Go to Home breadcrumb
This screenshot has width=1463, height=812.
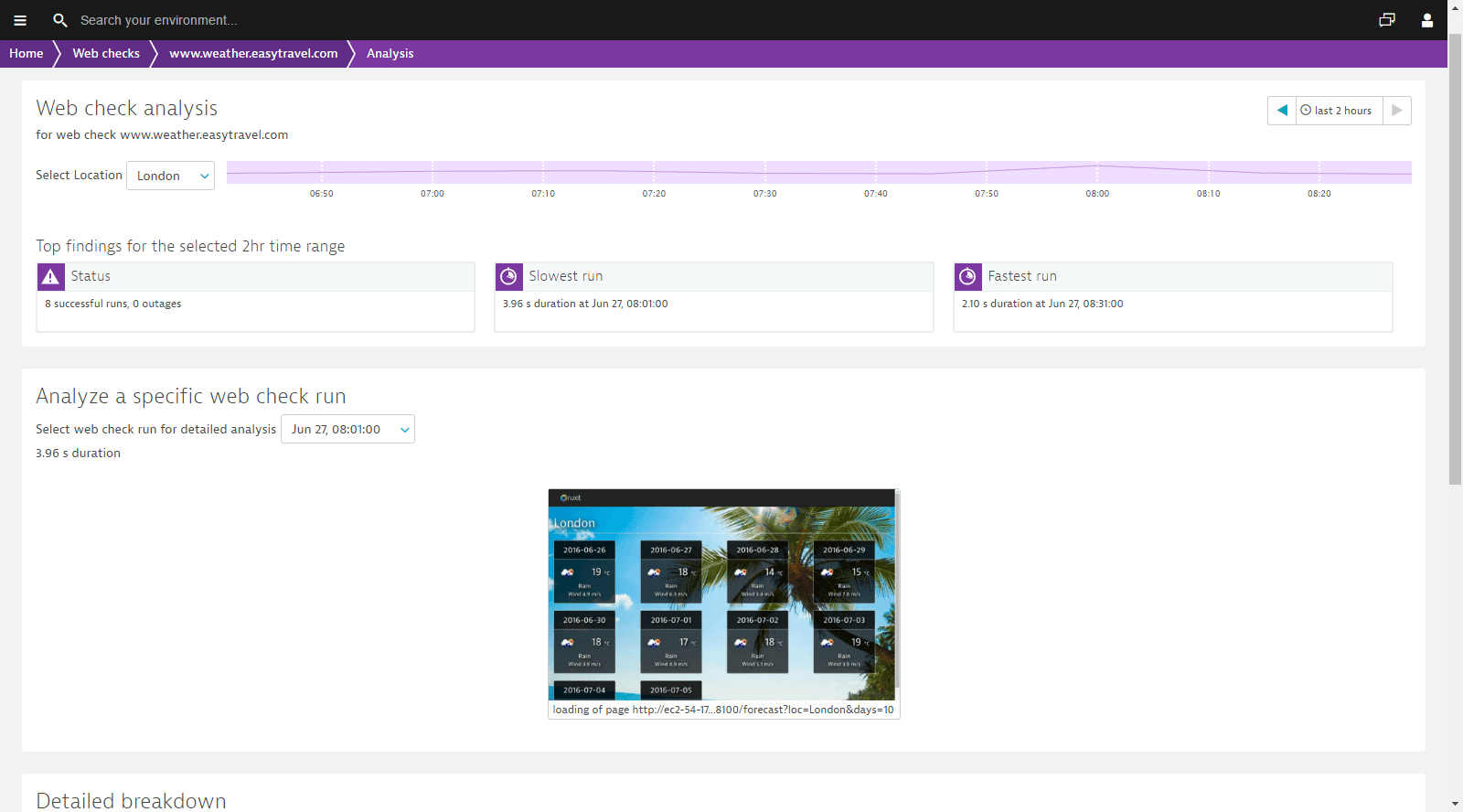click(27, 54)
